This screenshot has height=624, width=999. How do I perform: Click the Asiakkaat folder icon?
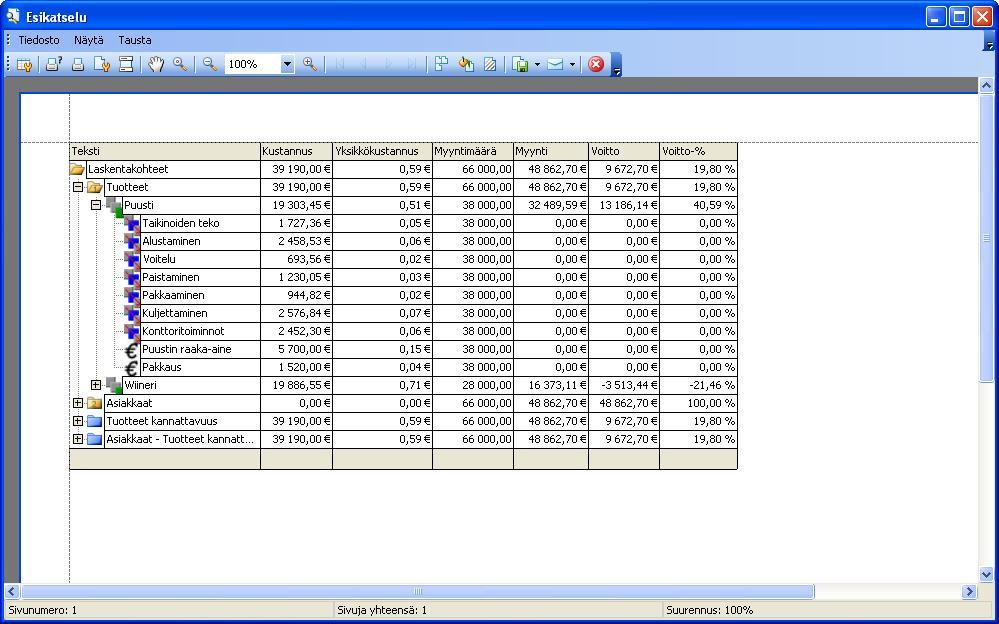coord(94,403)
